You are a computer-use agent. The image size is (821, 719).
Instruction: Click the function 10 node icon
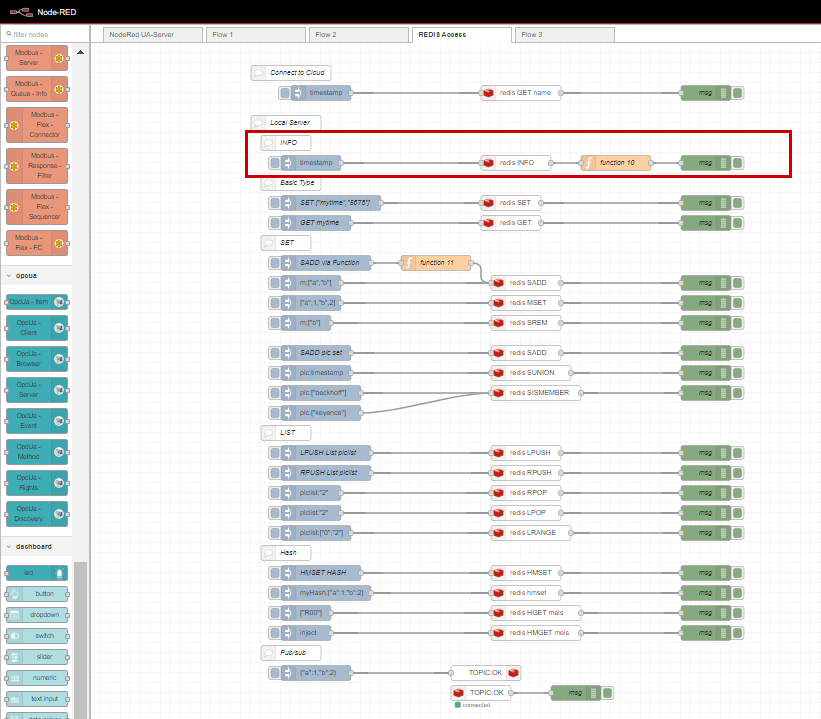[x=589, y=163]
